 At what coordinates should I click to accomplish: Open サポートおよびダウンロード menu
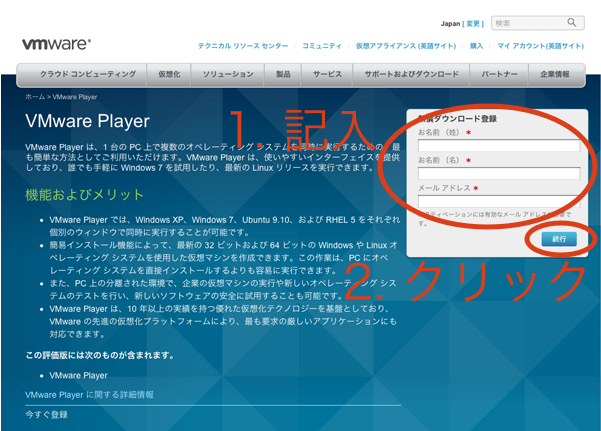(x=411, y=74)
